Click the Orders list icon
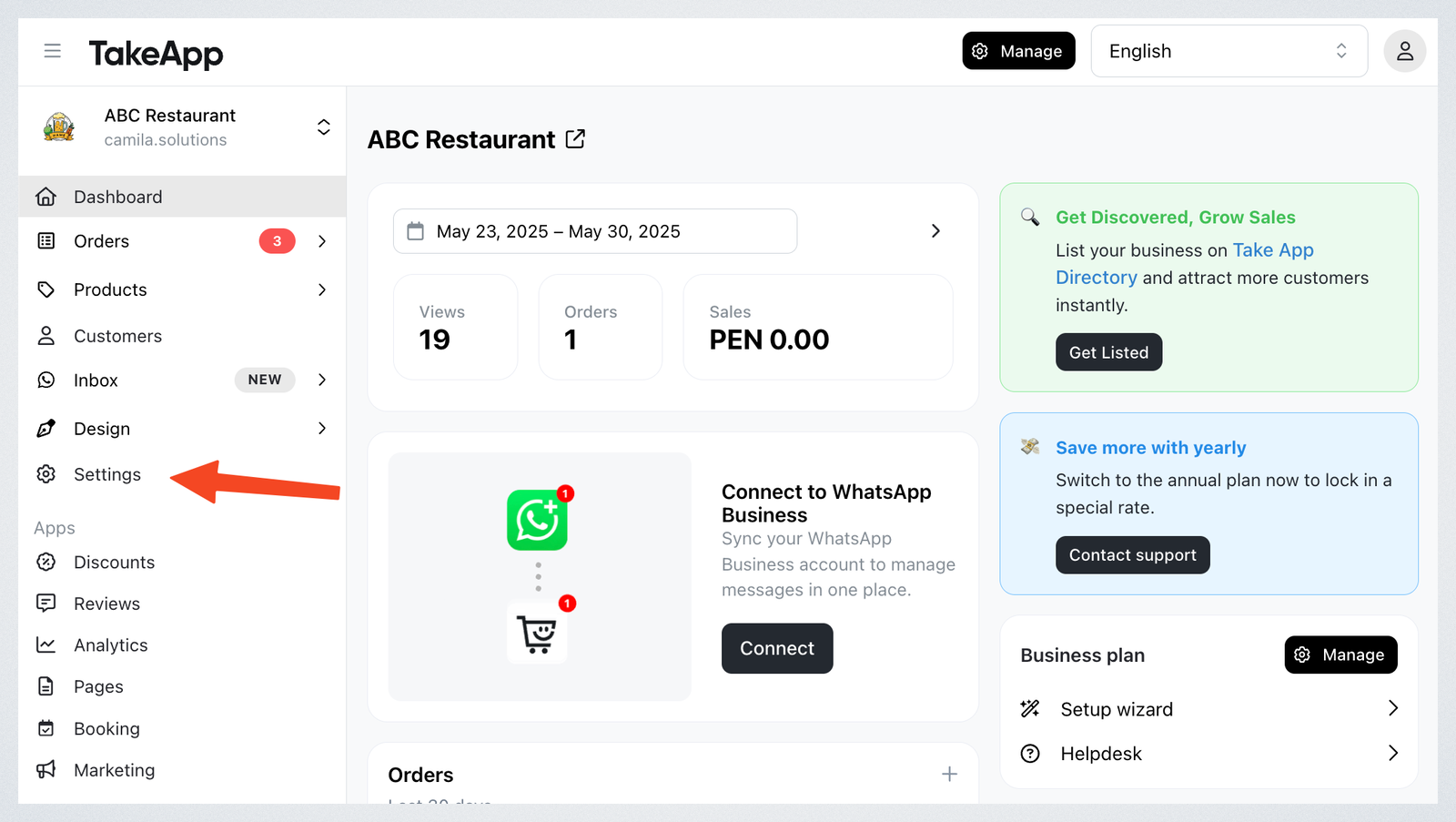Viewport: 1456px width, 822px height. [x=46, y=241]
